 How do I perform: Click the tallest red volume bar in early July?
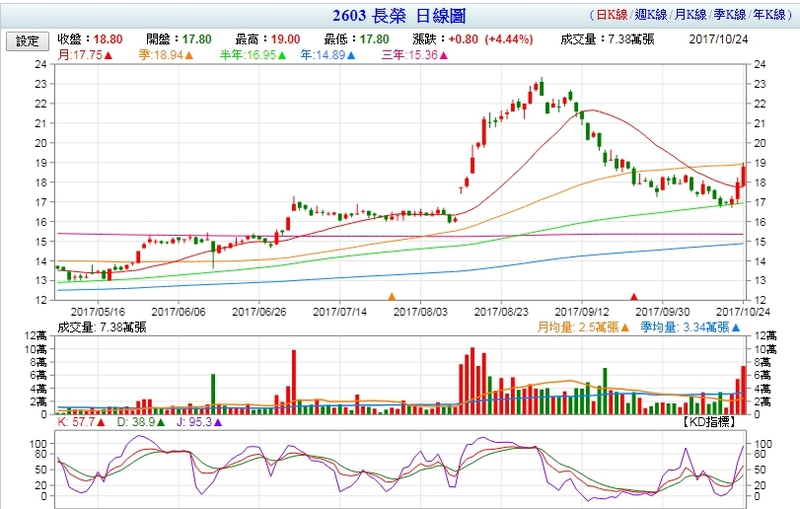click(x=294, y=382)
